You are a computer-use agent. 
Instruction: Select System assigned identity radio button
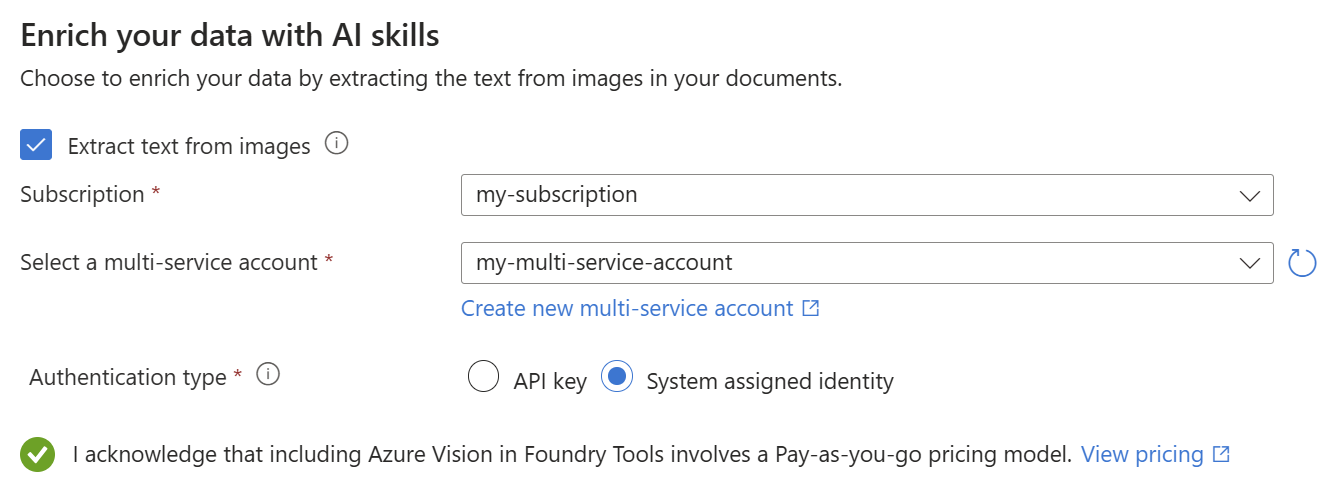click(x=617, y=377)
